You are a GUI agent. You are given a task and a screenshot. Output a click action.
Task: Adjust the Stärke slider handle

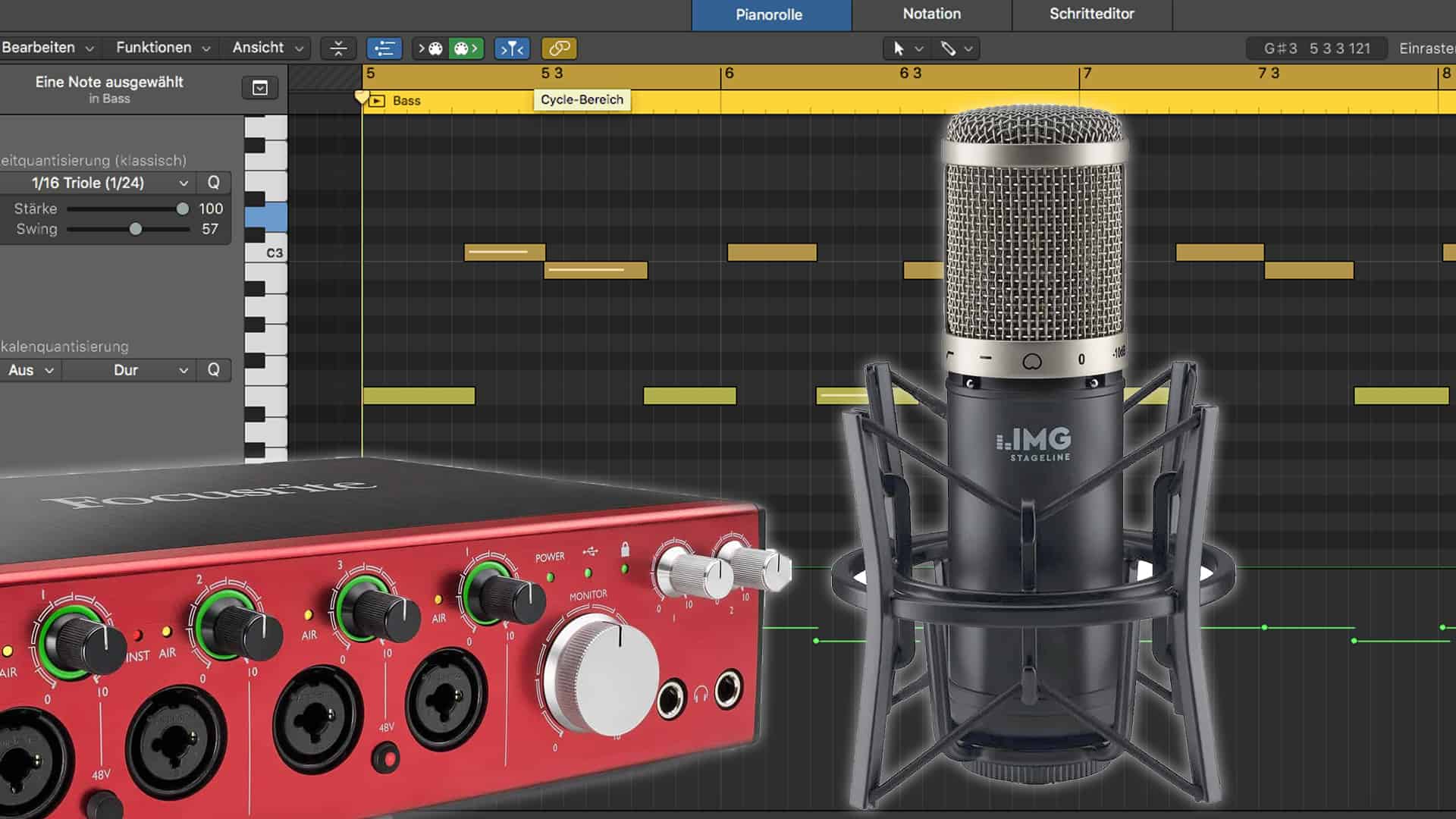click(182, 209)
